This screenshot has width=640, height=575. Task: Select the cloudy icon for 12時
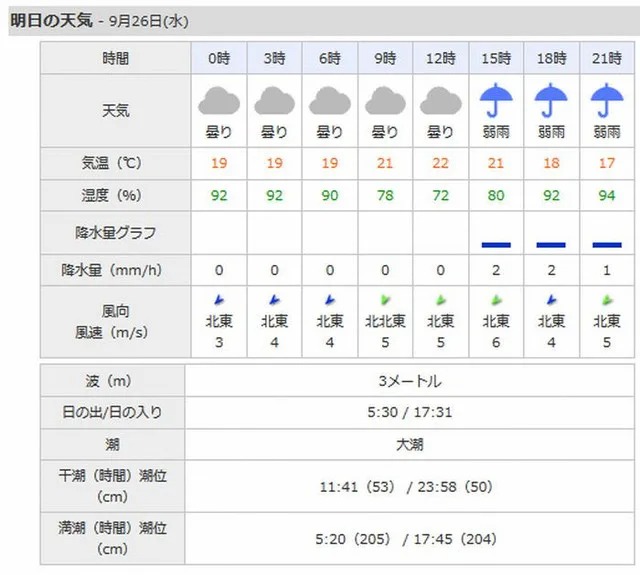pos(440,100)
